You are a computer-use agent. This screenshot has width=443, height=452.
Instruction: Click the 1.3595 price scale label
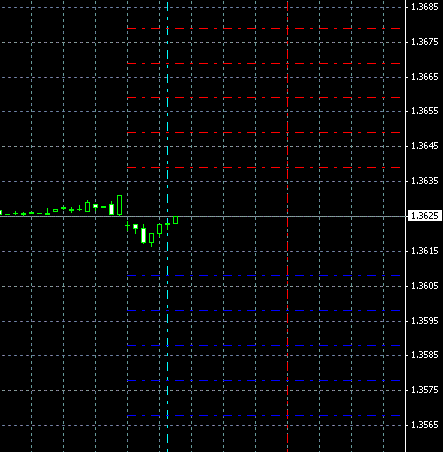[x=425, y=321]
